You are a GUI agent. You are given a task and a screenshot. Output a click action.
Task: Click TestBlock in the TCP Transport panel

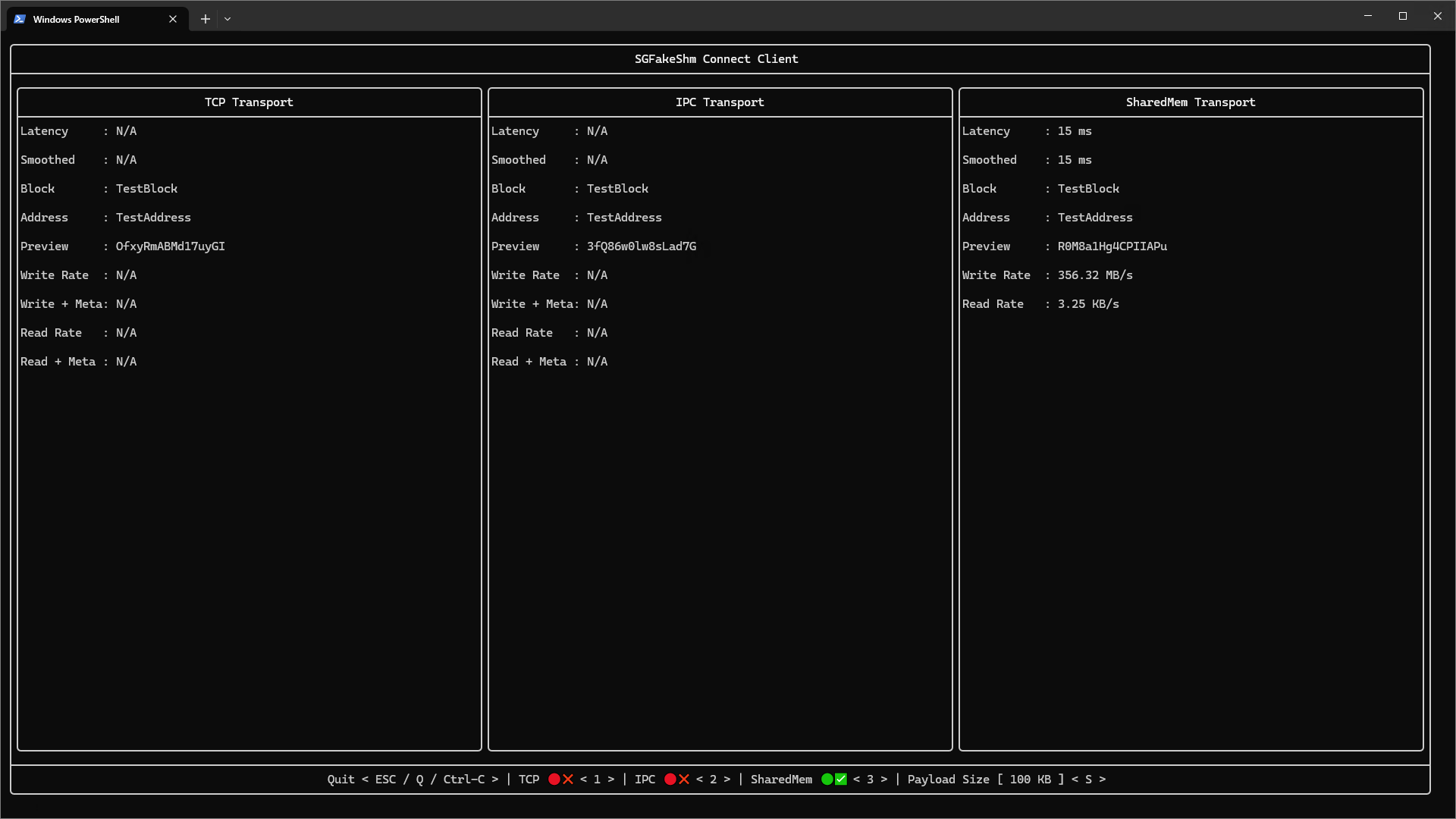146,189
